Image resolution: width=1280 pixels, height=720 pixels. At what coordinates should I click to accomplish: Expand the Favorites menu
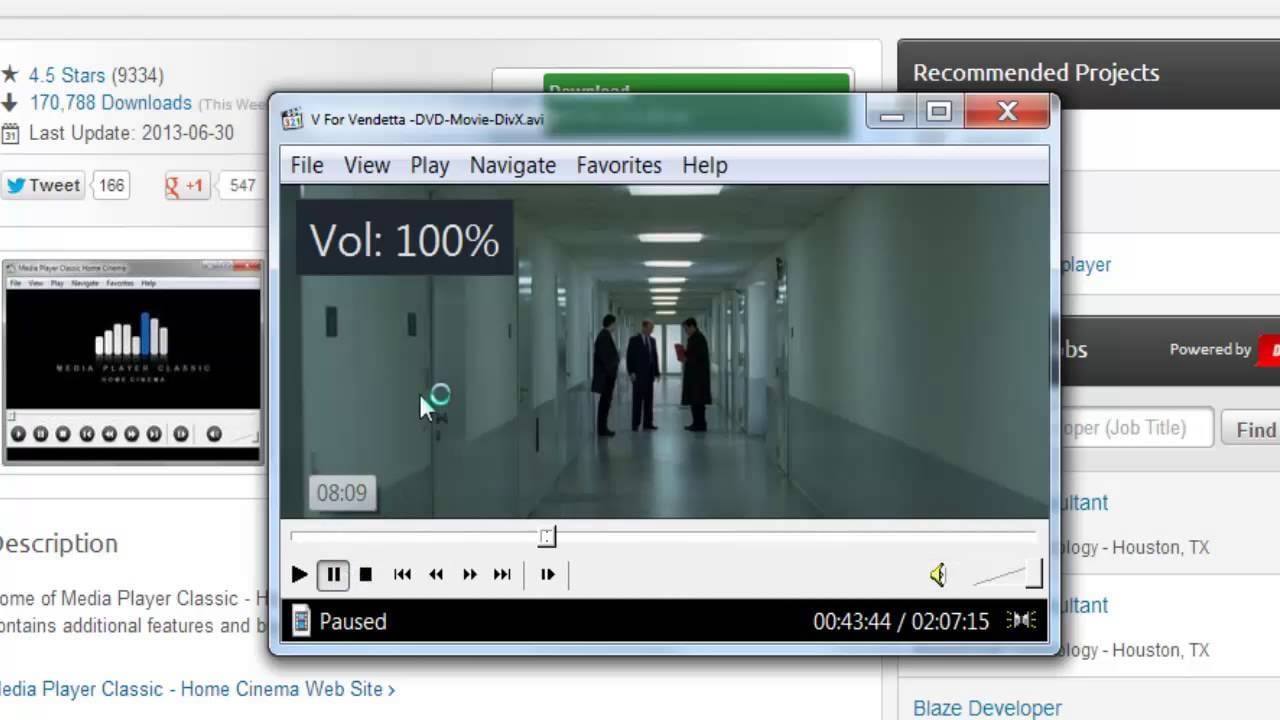coord(619,165)
